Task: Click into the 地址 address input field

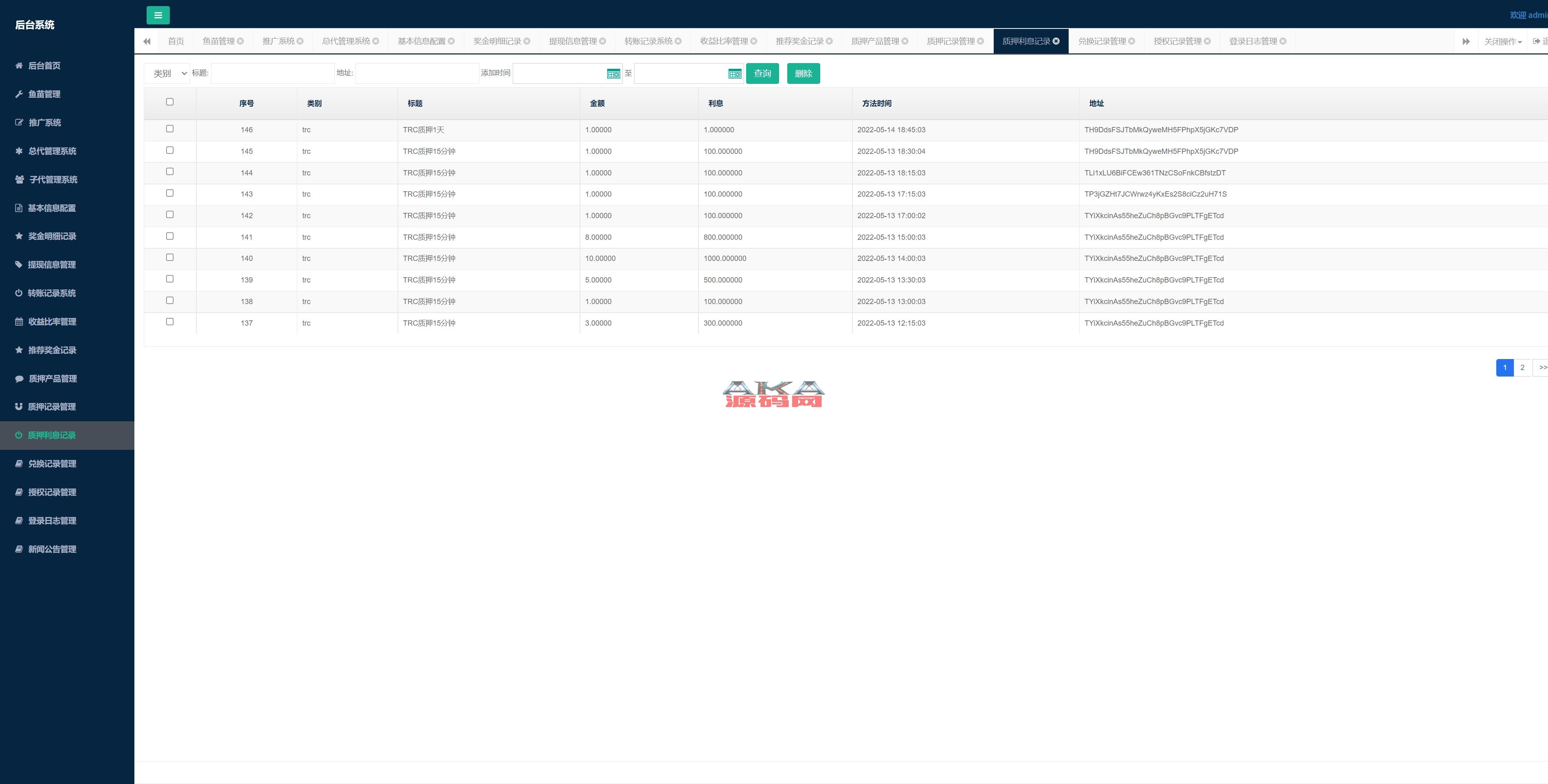Action: [x=417, y=73]
